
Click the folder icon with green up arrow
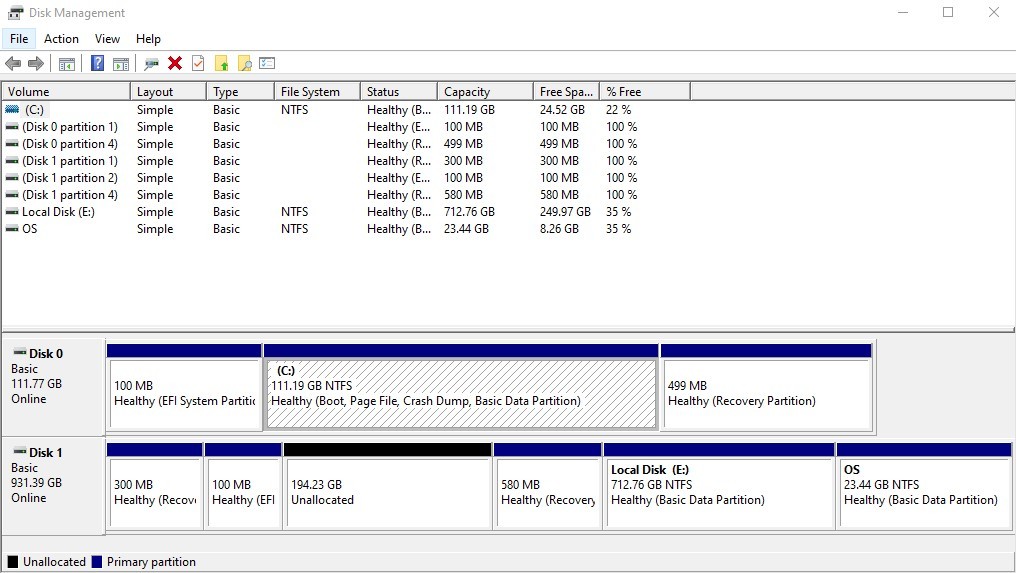pos(222,63)
